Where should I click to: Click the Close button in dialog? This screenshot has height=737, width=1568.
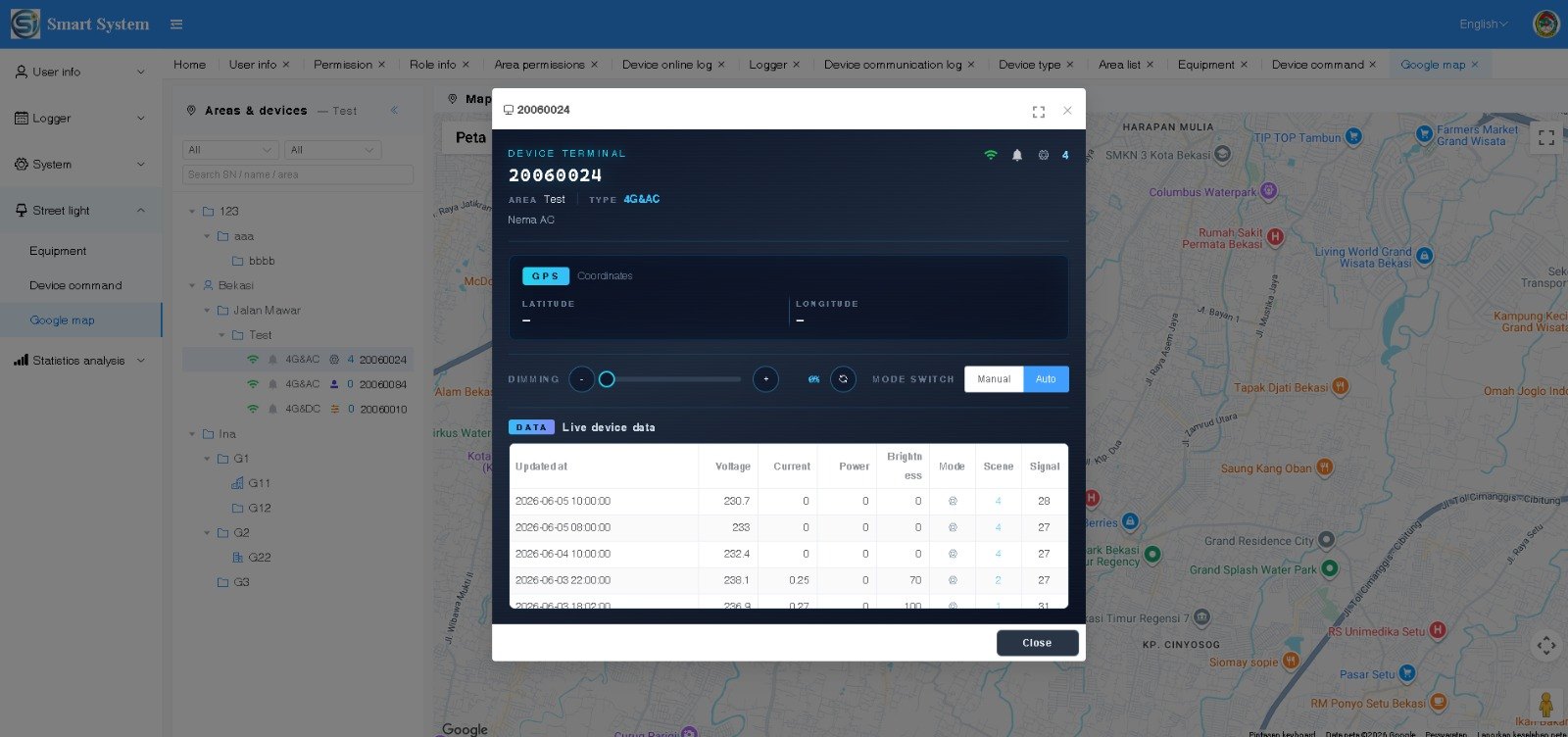click(1037, 643)
